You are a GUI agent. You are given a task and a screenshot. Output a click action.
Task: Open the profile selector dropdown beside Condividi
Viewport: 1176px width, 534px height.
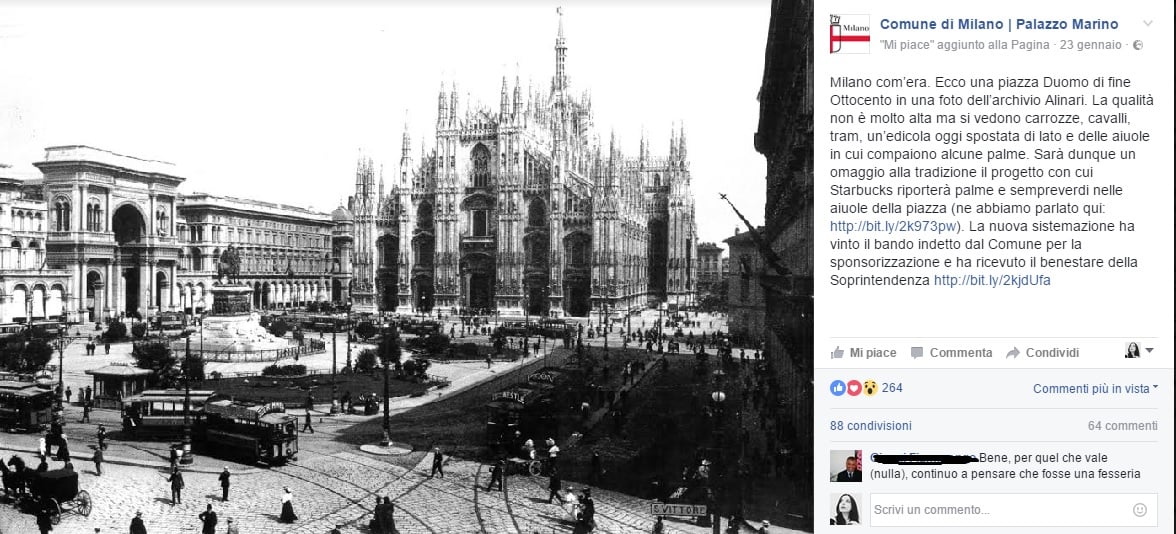click(1139, 350)
